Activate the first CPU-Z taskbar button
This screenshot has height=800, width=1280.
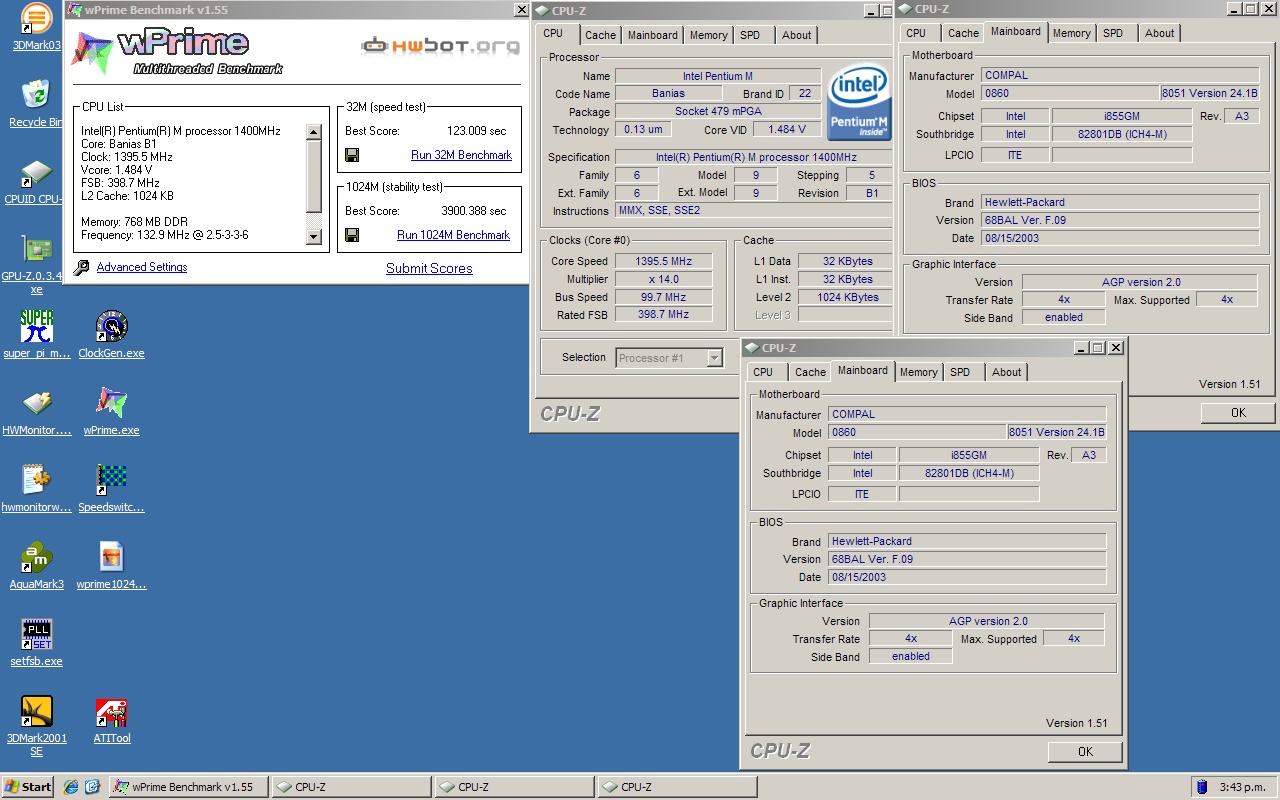(x=351, y=787)
